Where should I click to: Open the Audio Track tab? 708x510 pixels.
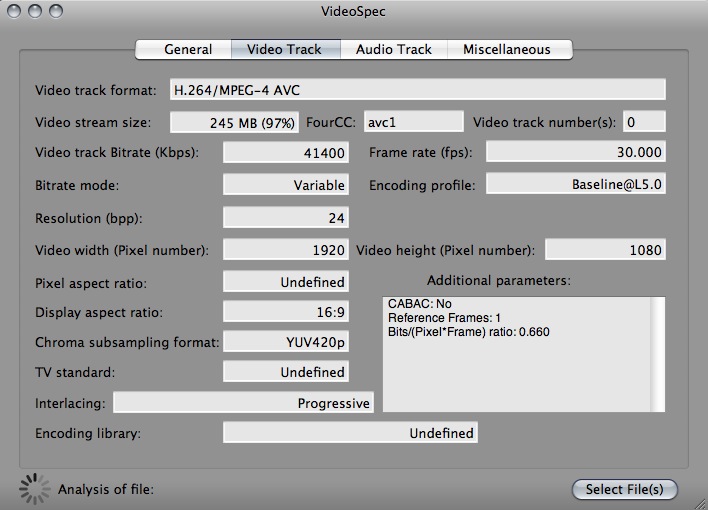pos(394,49)
